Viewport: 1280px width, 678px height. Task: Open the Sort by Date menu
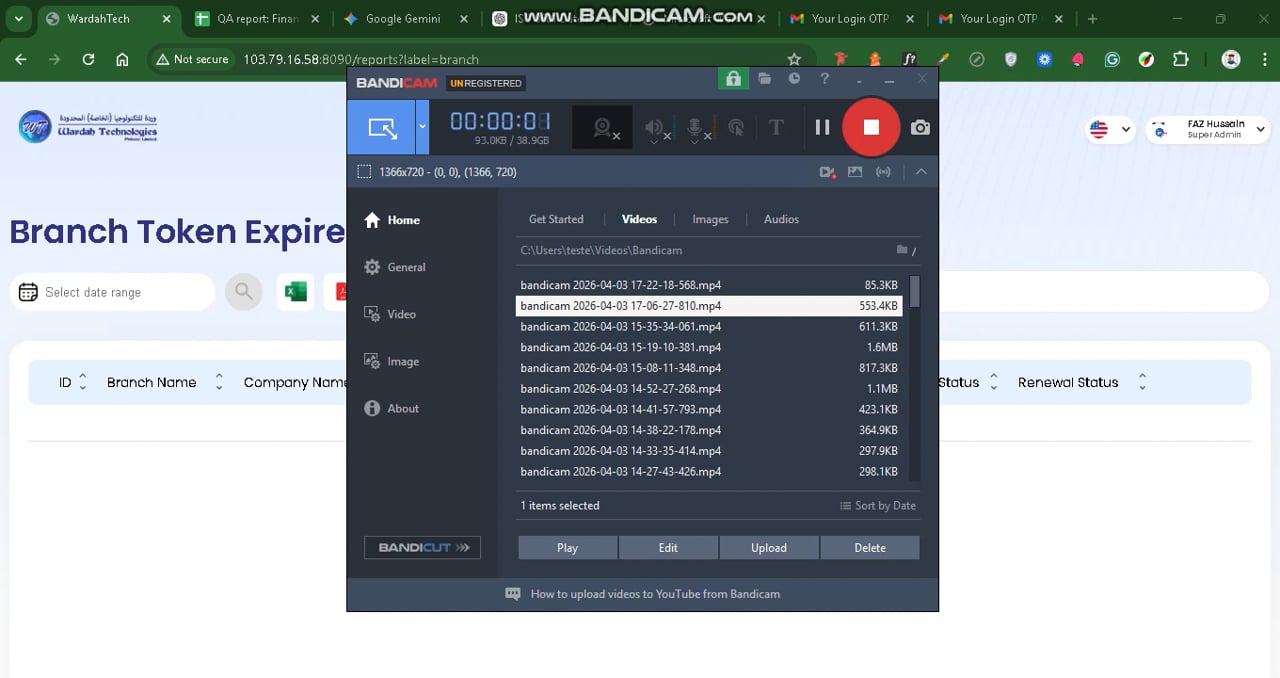[x=878, y=506]
